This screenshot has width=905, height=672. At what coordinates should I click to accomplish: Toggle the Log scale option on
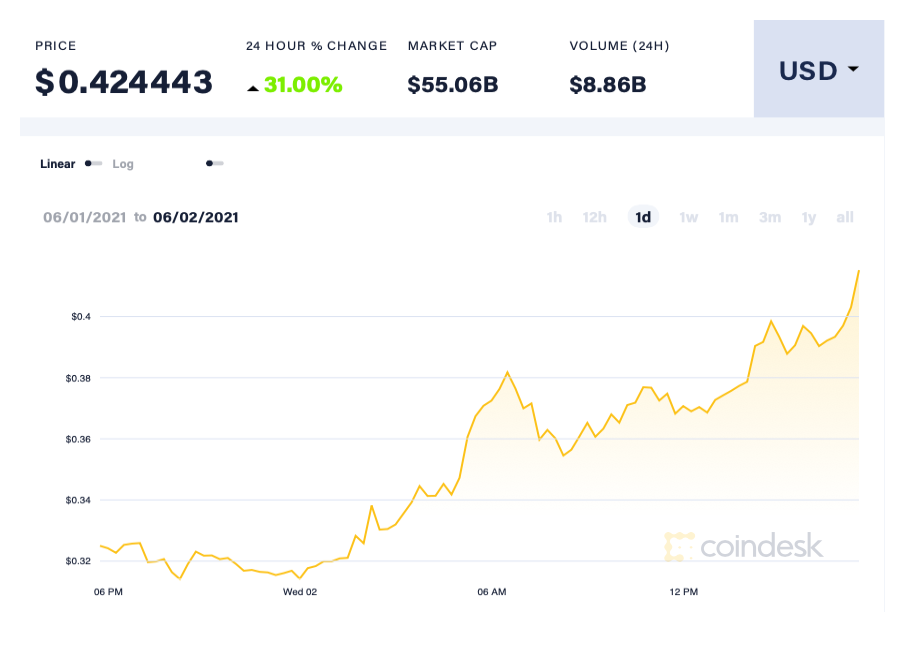[123, 163]
